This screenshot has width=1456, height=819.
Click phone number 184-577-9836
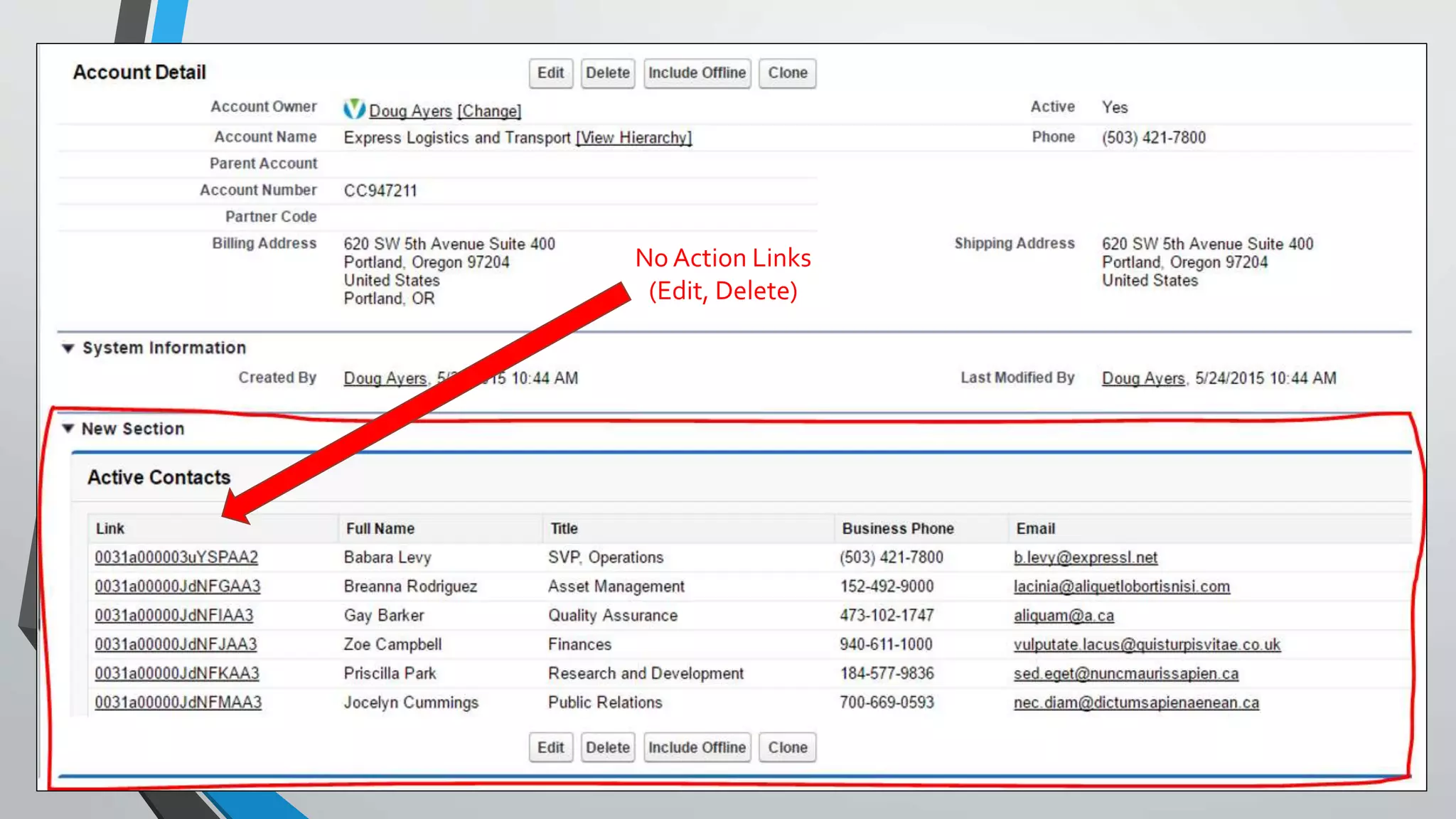[x=887, y=673]
